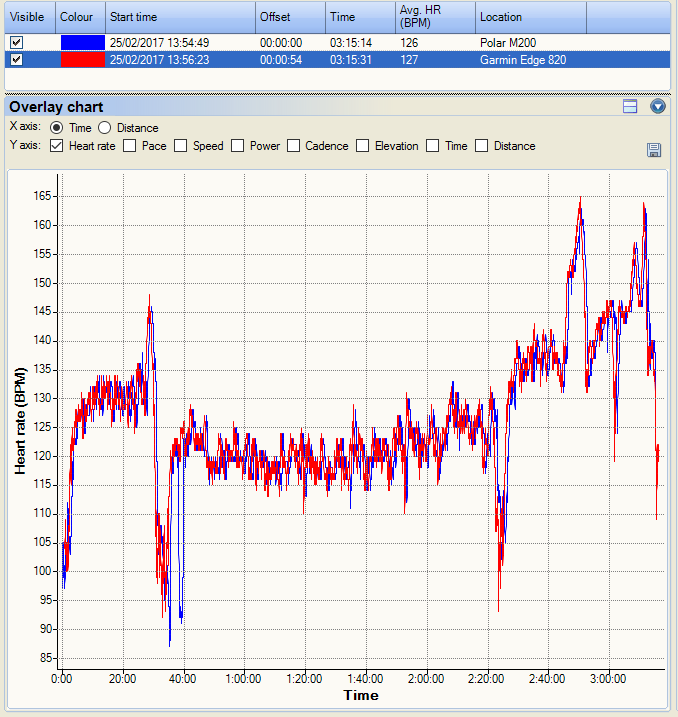
Task: Uncheck visibility for the Garmin Edge 820 row
Action: coord(16,59)
